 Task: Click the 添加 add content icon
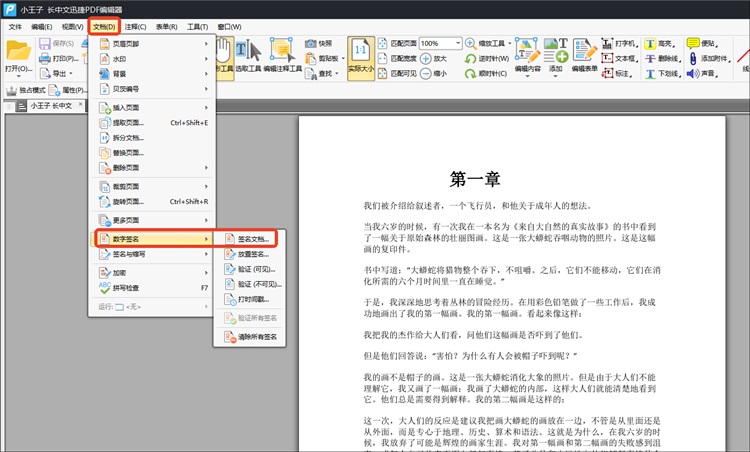555,50
